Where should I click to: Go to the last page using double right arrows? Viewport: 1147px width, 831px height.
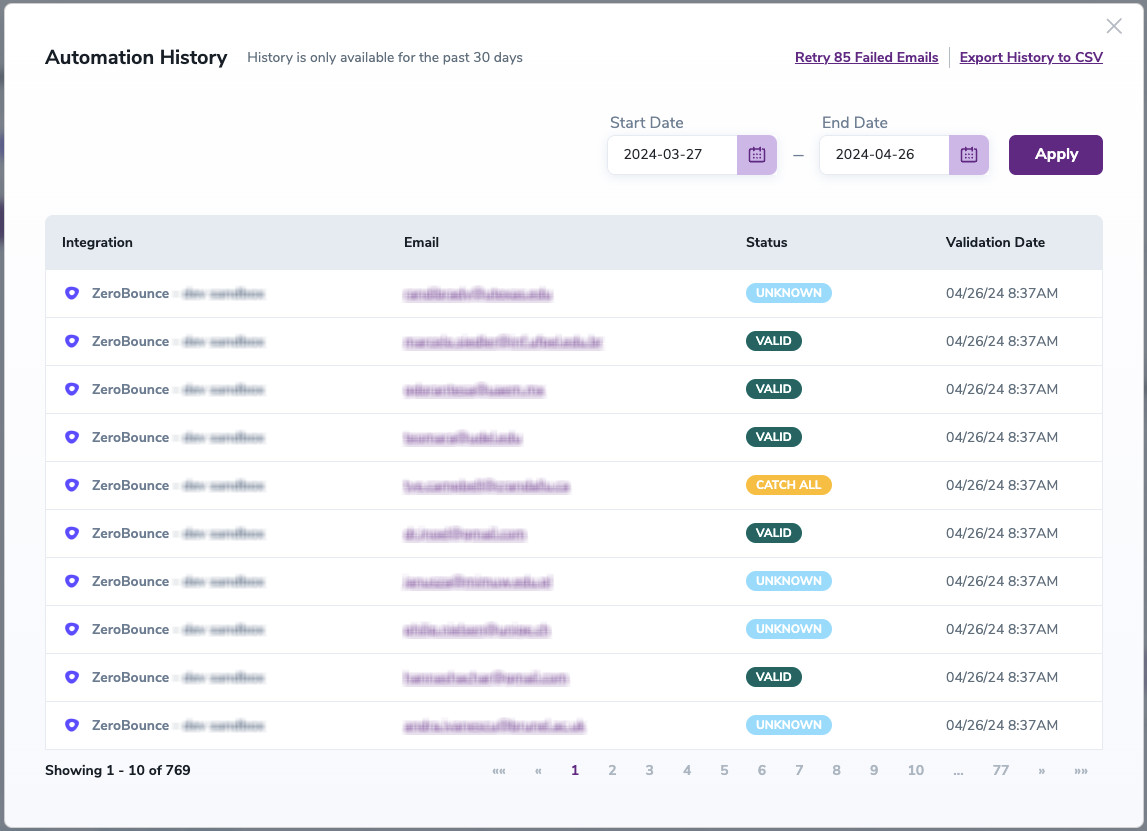pos(1080,771)
